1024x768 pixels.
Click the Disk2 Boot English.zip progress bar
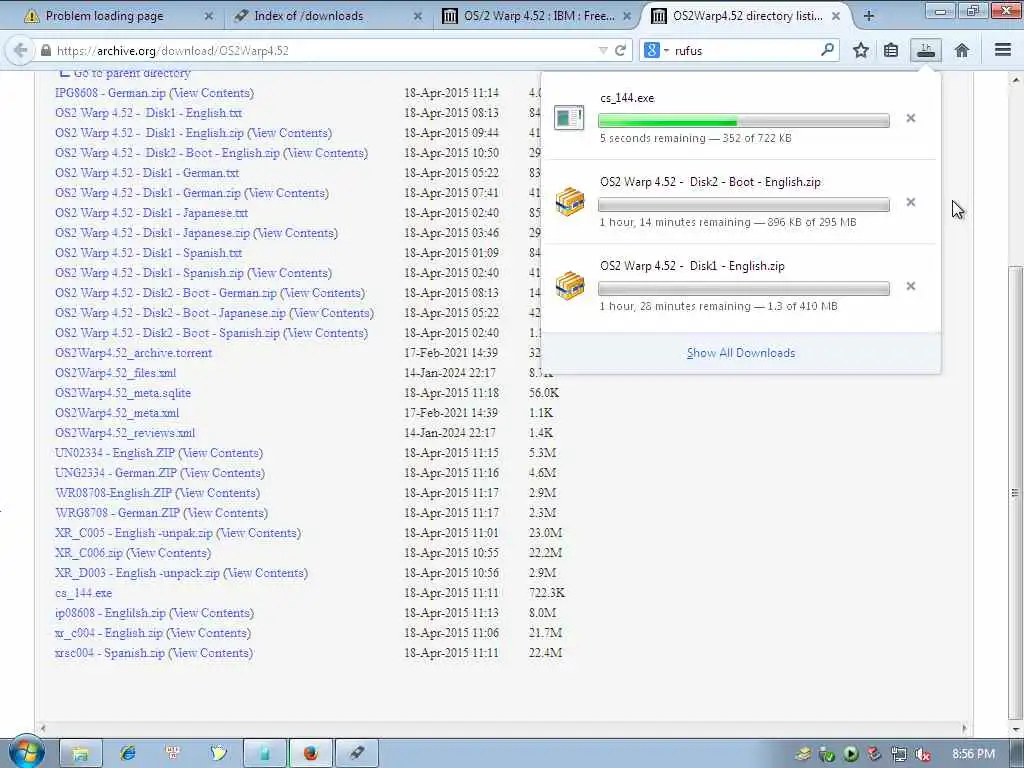tap(744, 204)
